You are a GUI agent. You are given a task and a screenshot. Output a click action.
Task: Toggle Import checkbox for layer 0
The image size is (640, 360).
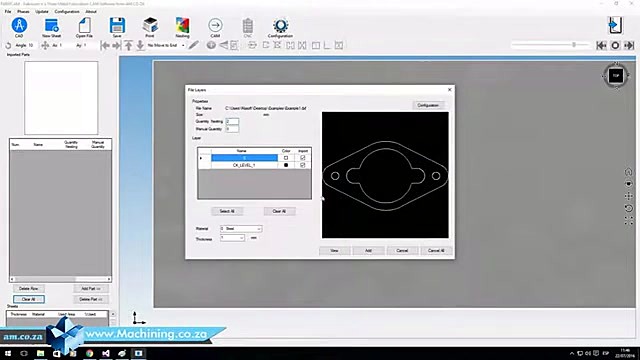tap(302, 158)
